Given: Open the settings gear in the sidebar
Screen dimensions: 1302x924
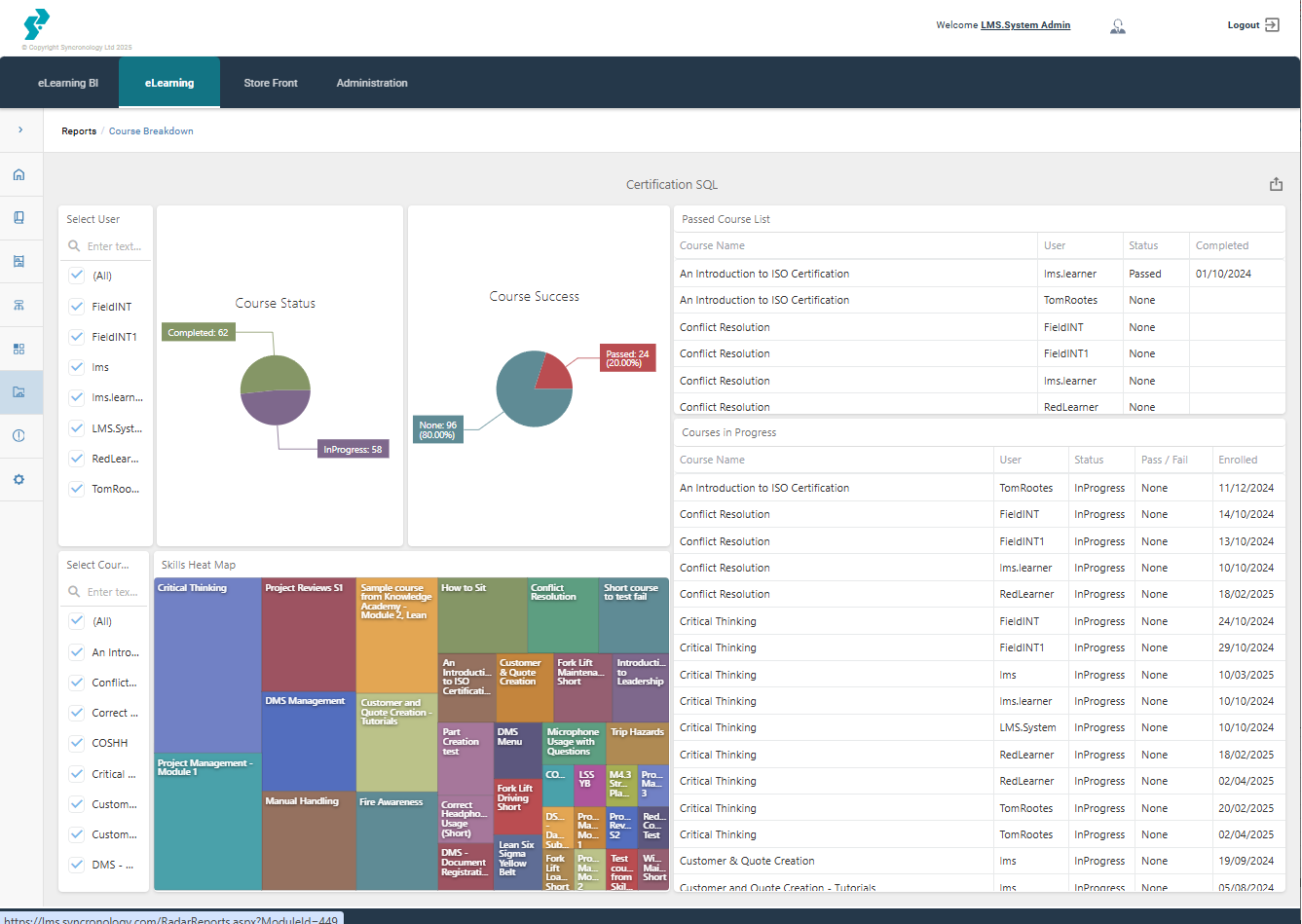Looking at the screenshot, I should click(x=19, y=479).
